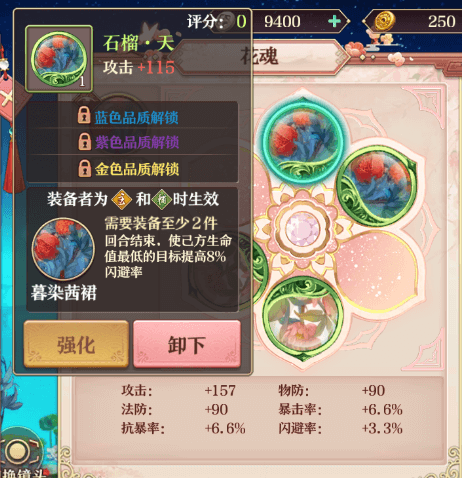Click the gold coin icon beside 250
This screenshot has width=462, height=478.
[x=384, y=20]
